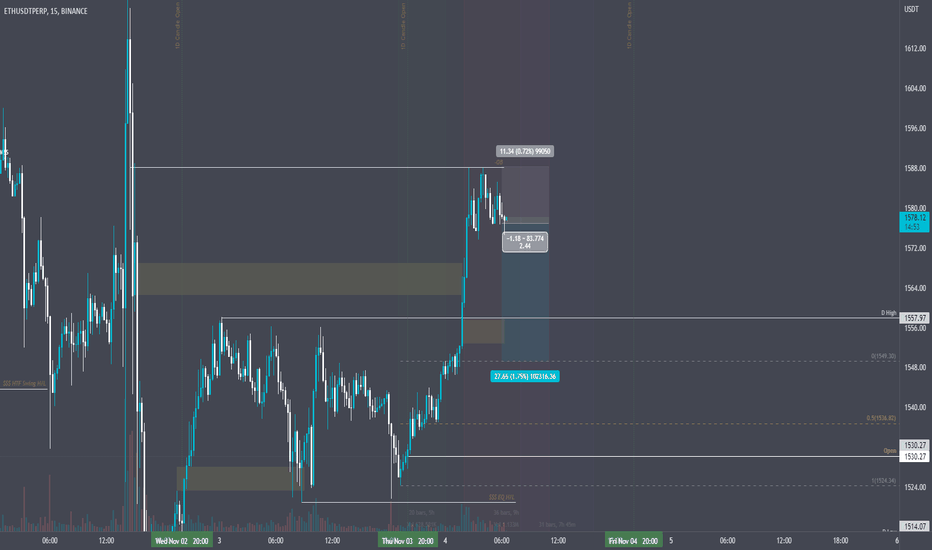Select the 1514.07 price tag at bottom
932x550 pixels.
pyautogui.click(x=915, y=526)
